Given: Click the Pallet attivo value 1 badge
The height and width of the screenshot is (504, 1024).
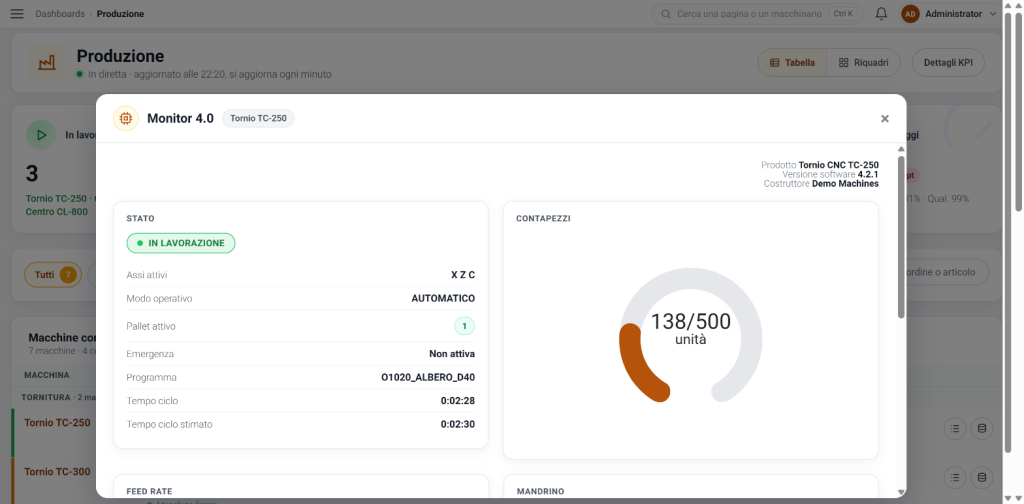Looking at the screenshot, I should [464, 326].
